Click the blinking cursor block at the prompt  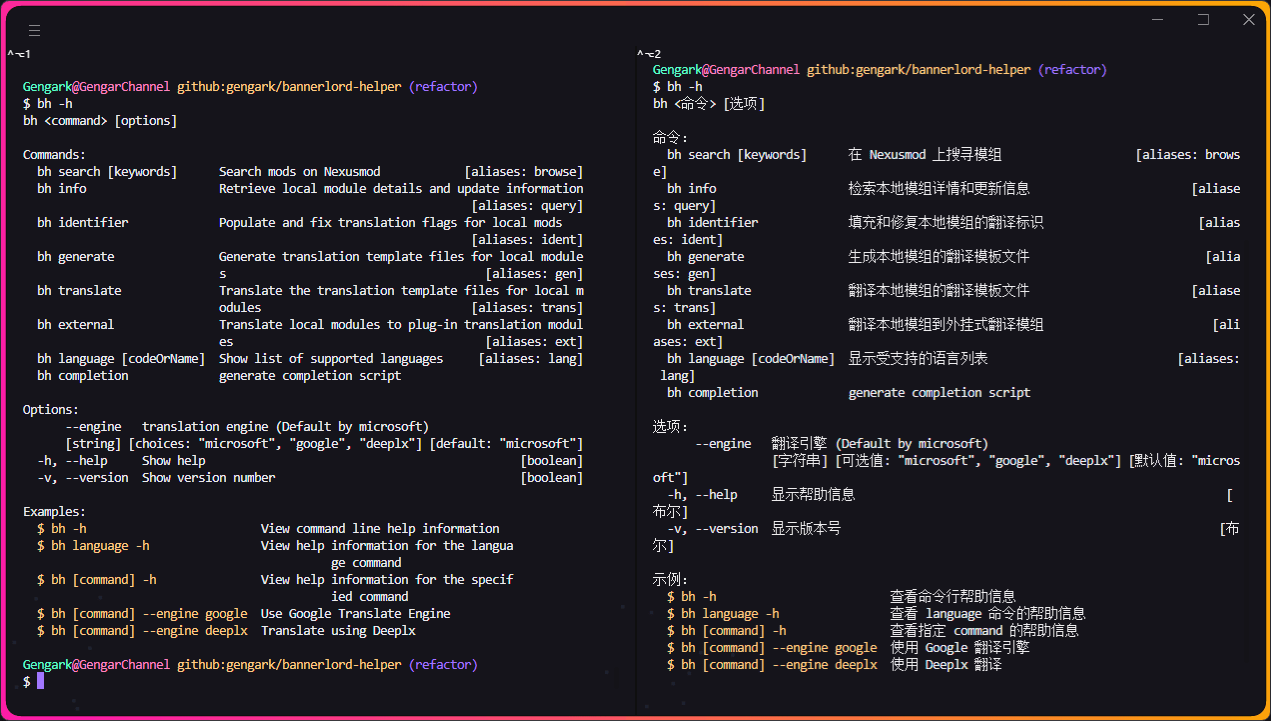[41, 681]
